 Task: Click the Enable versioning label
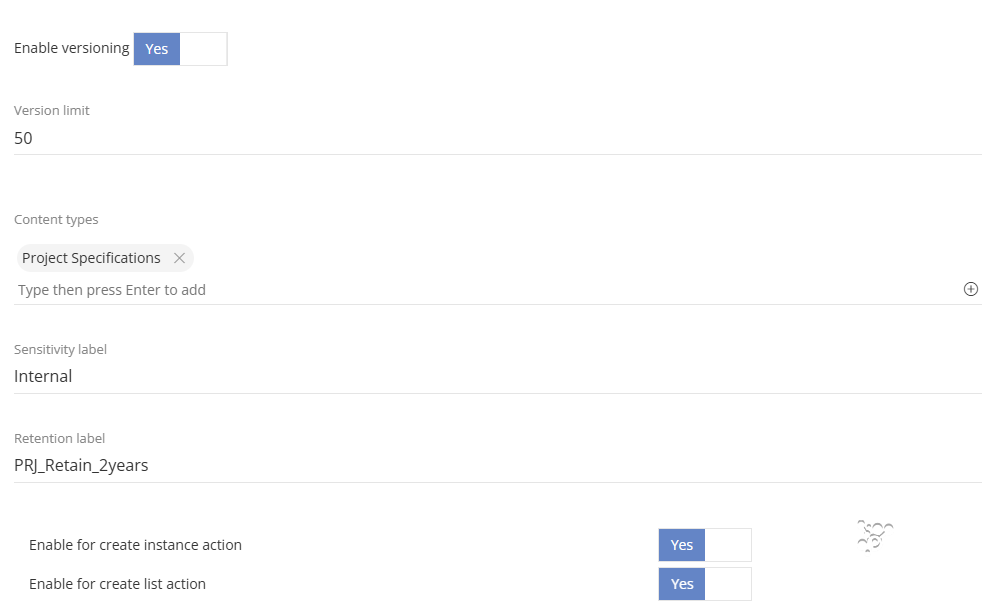click(x=71, y=48)
